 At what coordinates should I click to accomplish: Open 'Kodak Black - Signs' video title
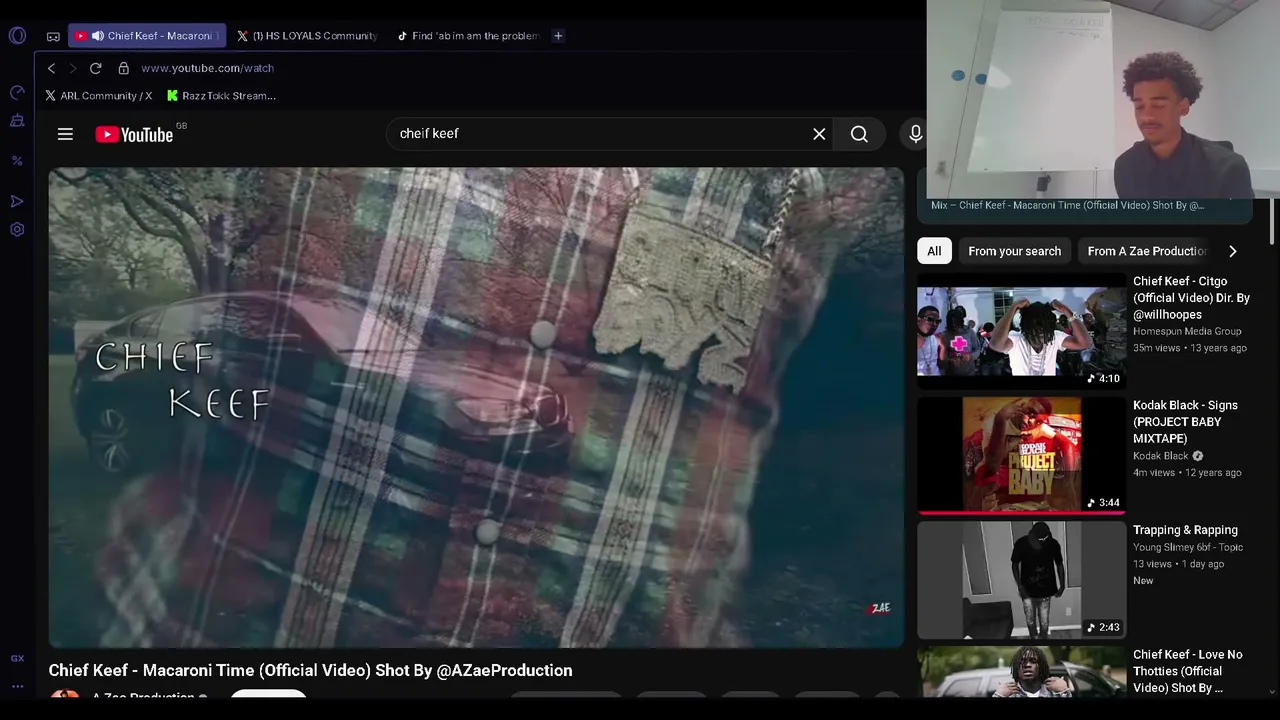pyautogui.click(x=1185, y=422)
